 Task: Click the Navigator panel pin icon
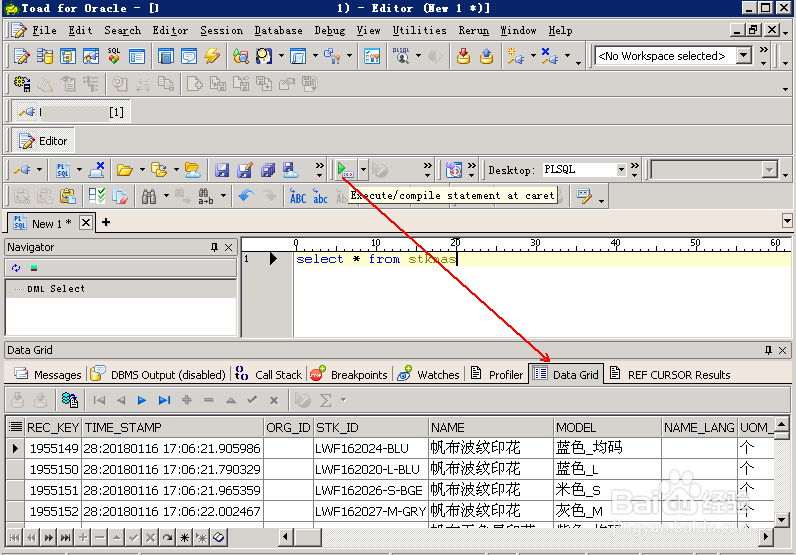point(214,247)
